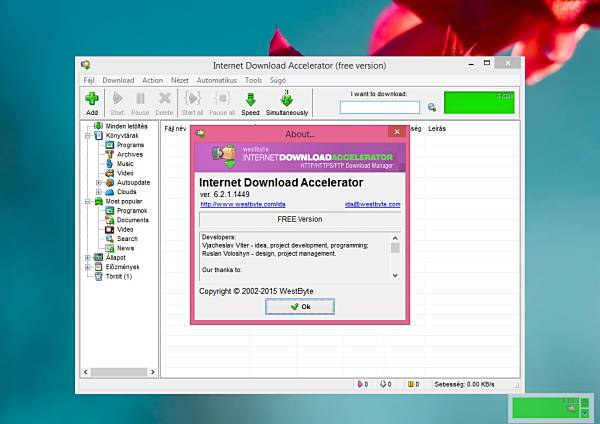Image resolution: width=600 pixels, height=424 pixels.
Task: Click Minden letöltés tree icon
Action: [x=98, y=126]
